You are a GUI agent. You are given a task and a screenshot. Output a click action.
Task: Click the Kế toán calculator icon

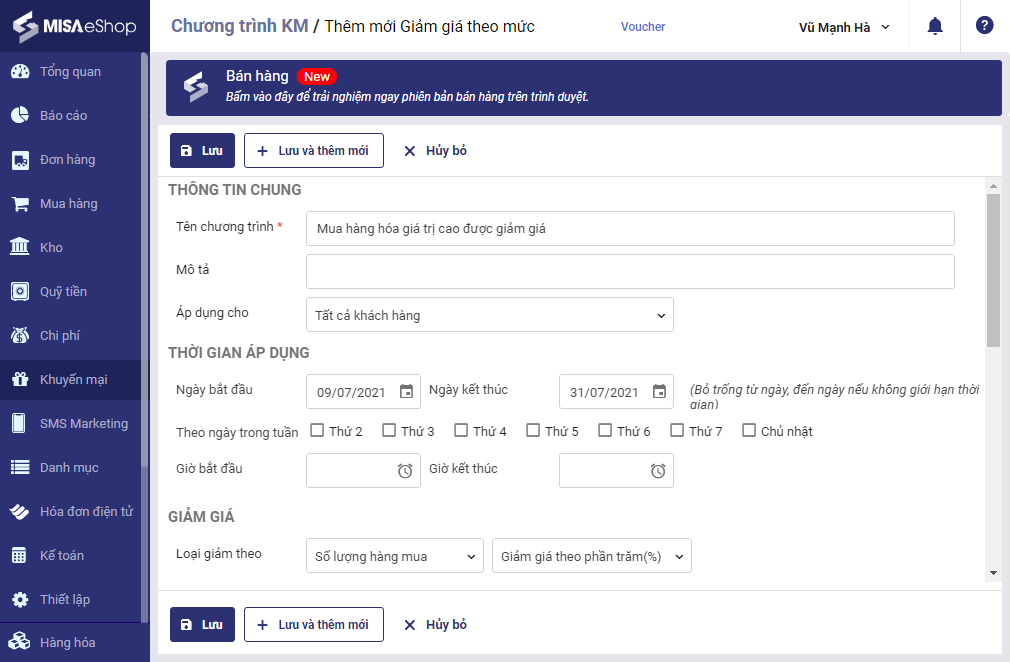point(19,555)
